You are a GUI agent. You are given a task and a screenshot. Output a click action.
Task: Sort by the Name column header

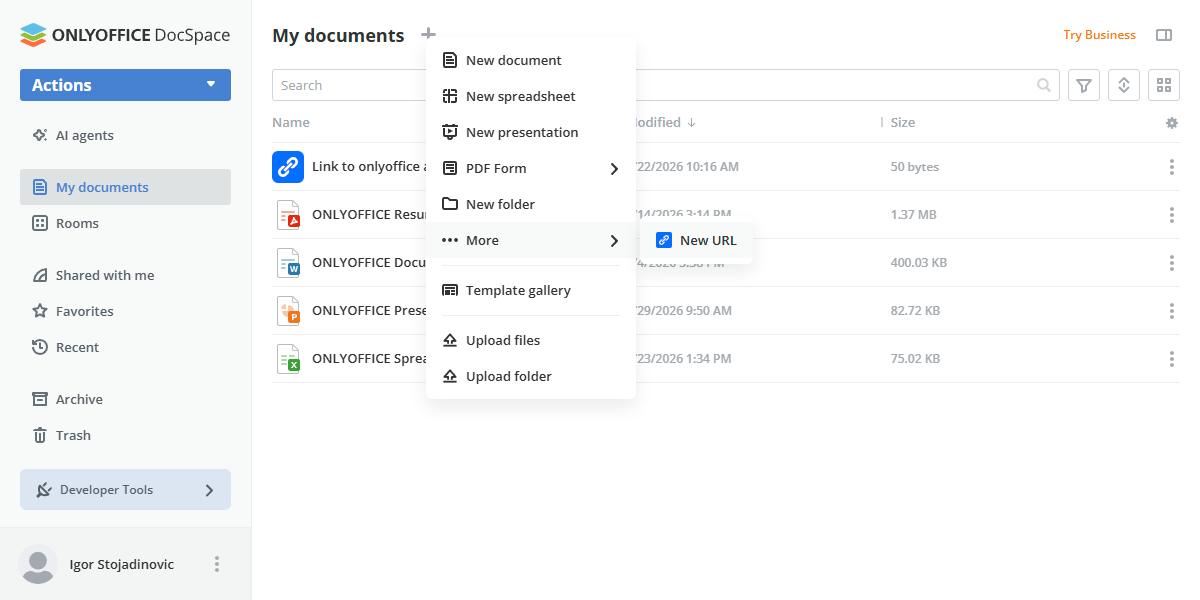click(x=291, y=123)
